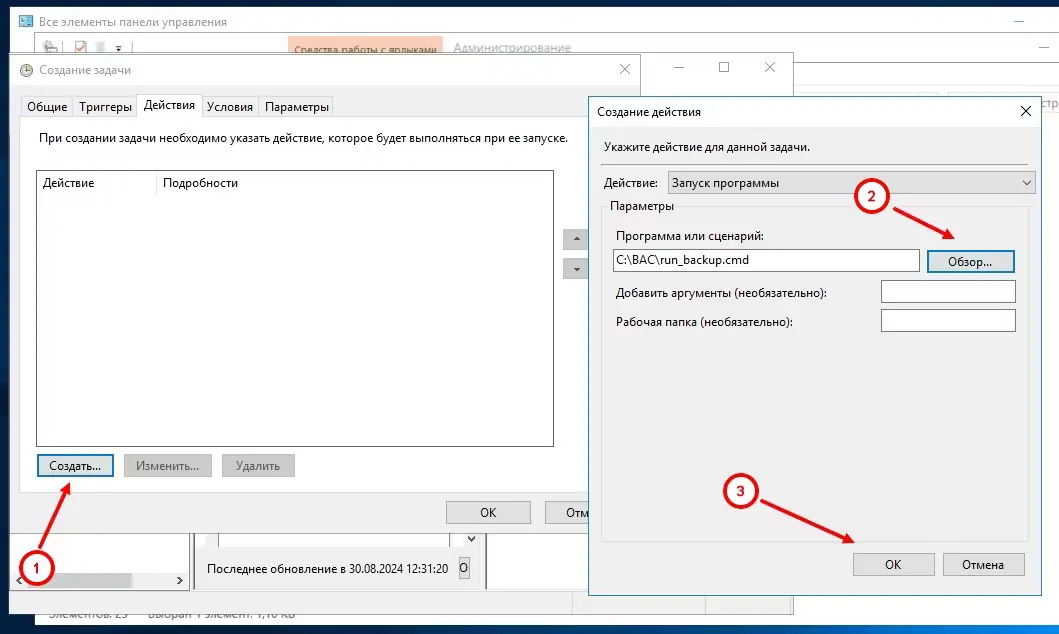Click the Программа или сценарий path field
Viewport: 1059px width, 634px height.
coord(766,260)
